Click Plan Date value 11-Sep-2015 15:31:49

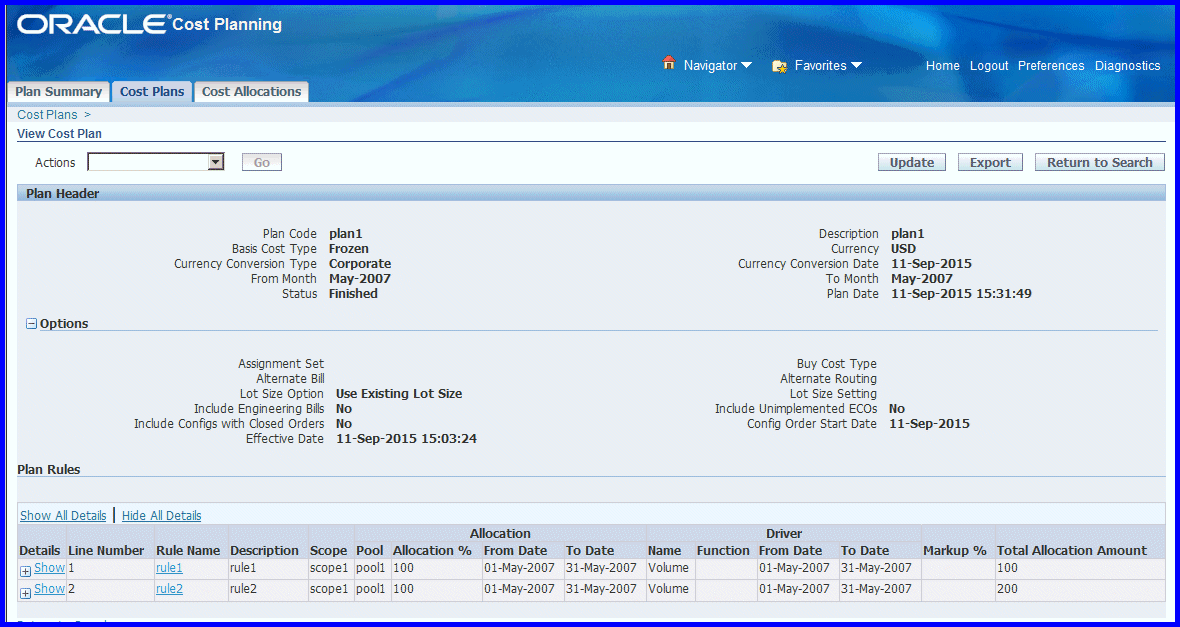point(961,294)
